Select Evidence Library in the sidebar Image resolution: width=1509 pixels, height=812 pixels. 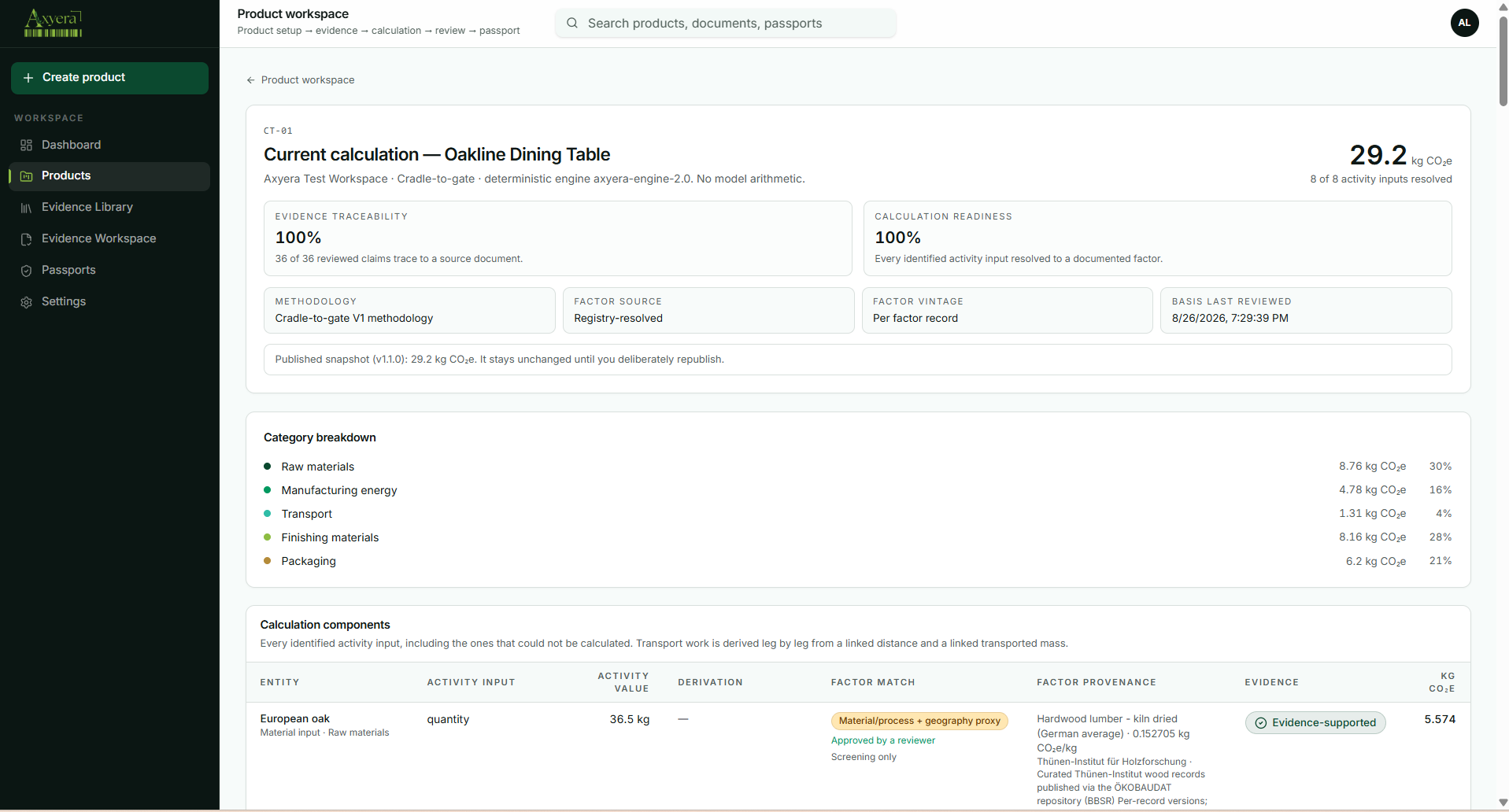tap(110, 207)
